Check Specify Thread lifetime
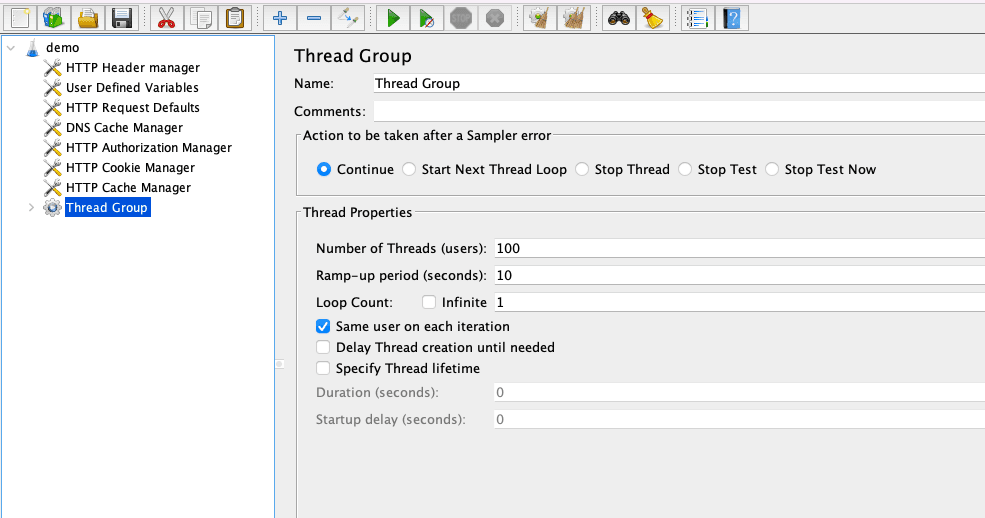This screenshot has height=518, width=985. (323, 368)
